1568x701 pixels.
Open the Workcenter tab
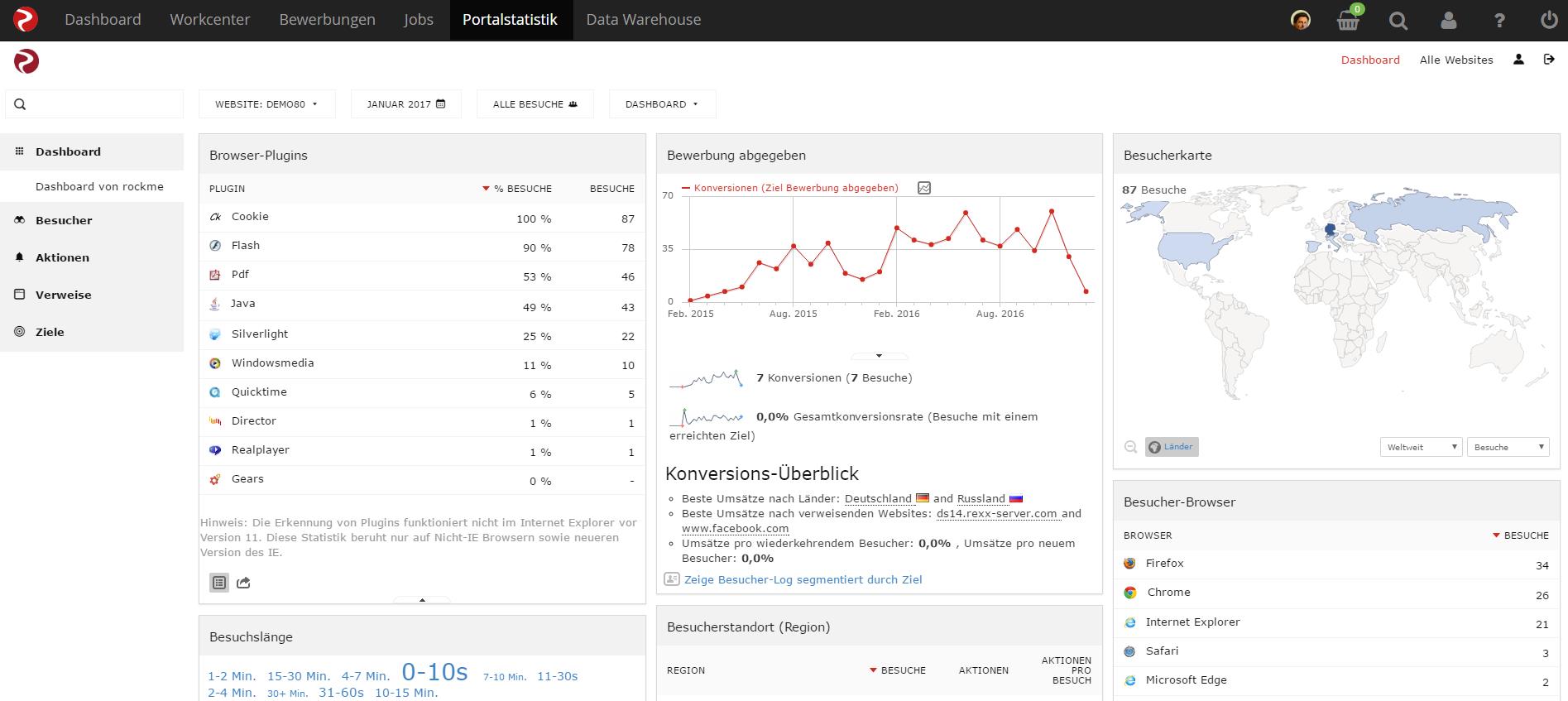(210, 20)
